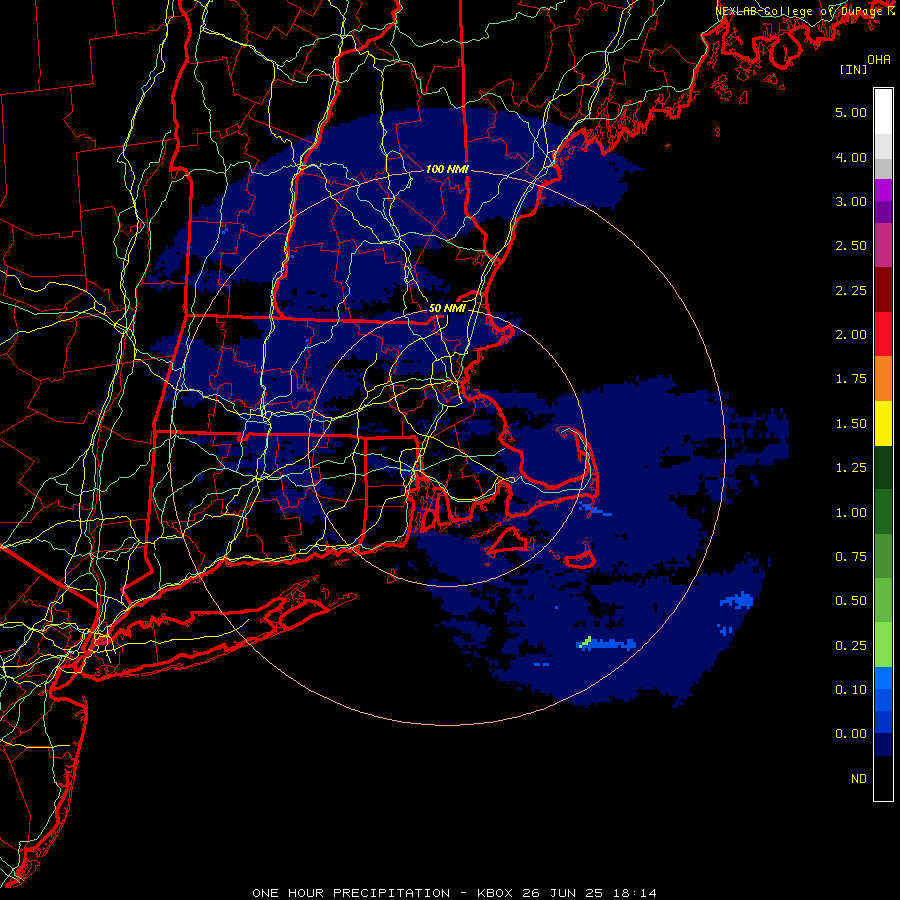
Task: Click the [IN] units label
Action: (853, 69)
